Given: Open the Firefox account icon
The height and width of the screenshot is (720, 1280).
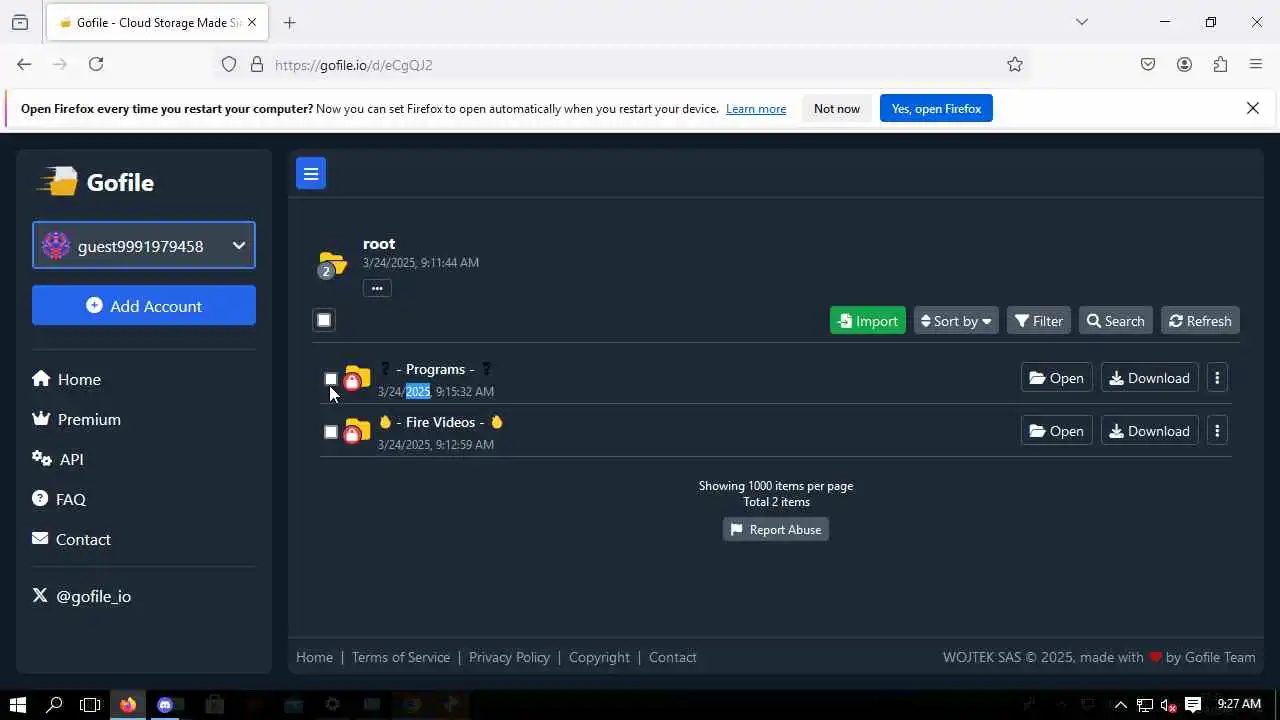Looking at the screenshot, I should click(1184, 64).
